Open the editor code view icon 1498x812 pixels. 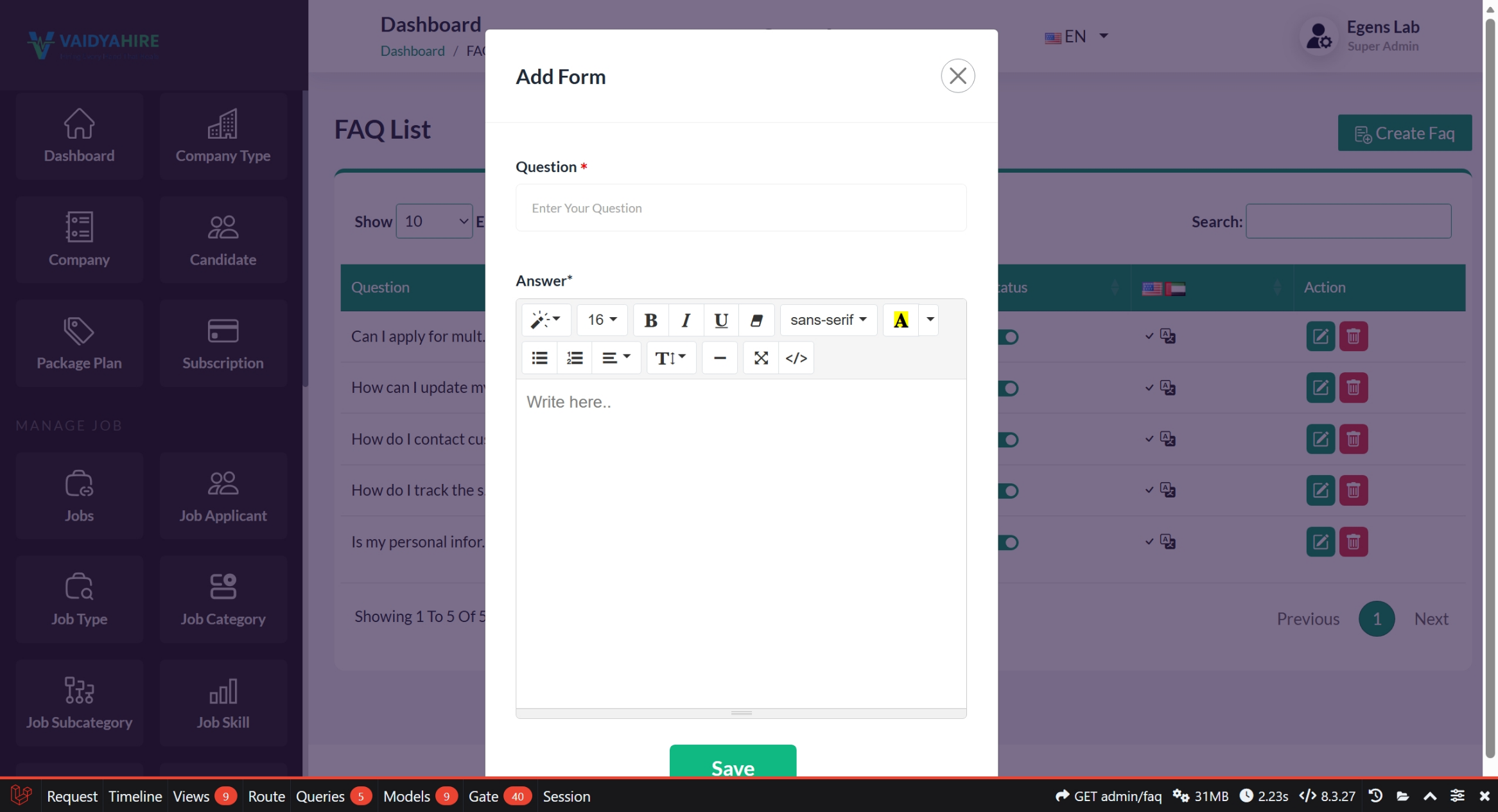796,358
